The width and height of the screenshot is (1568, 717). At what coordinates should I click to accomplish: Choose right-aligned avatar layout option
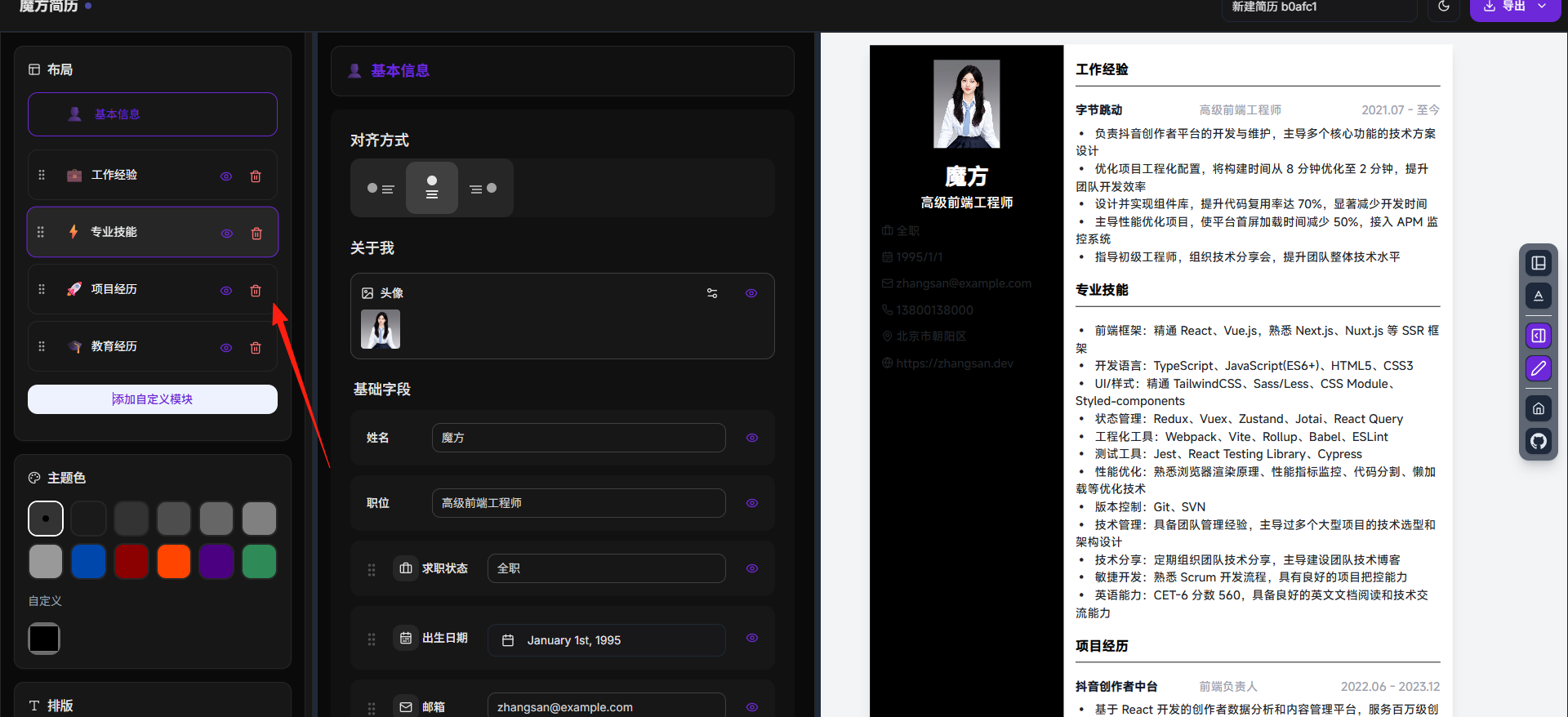483,188
